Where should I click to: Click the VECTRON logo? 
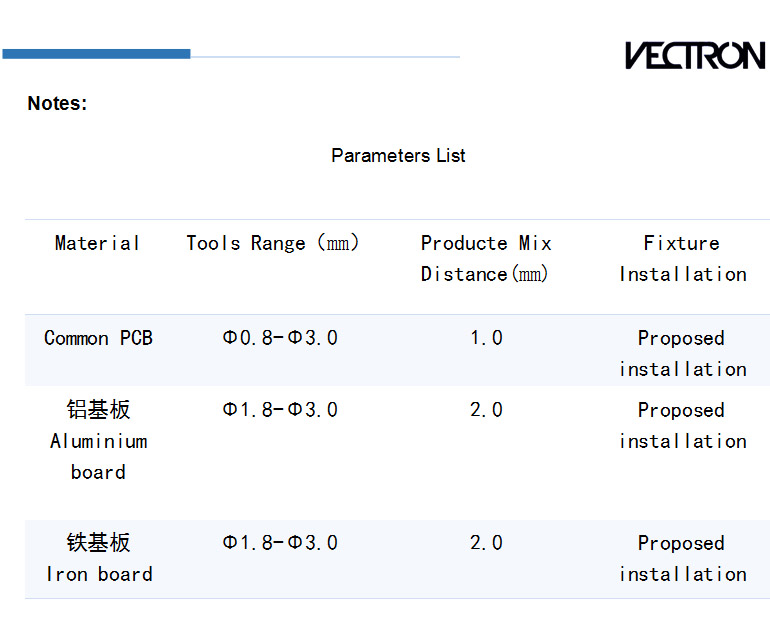coord(695,55)
